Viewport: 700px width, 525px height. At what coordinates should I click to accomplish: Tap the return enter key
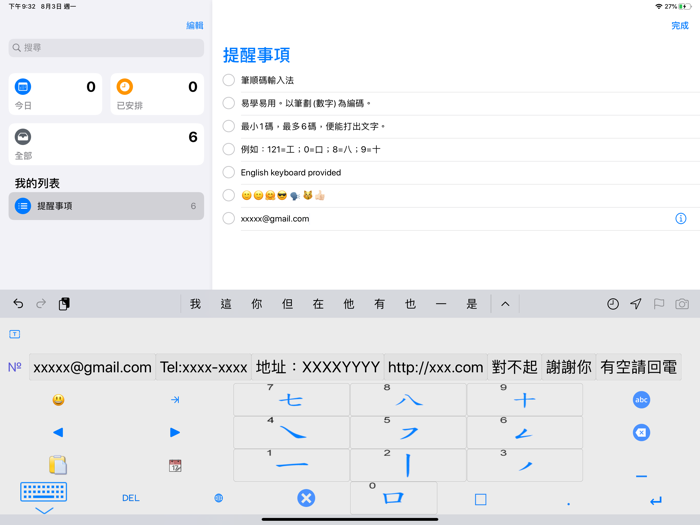(x=656, y=500)
